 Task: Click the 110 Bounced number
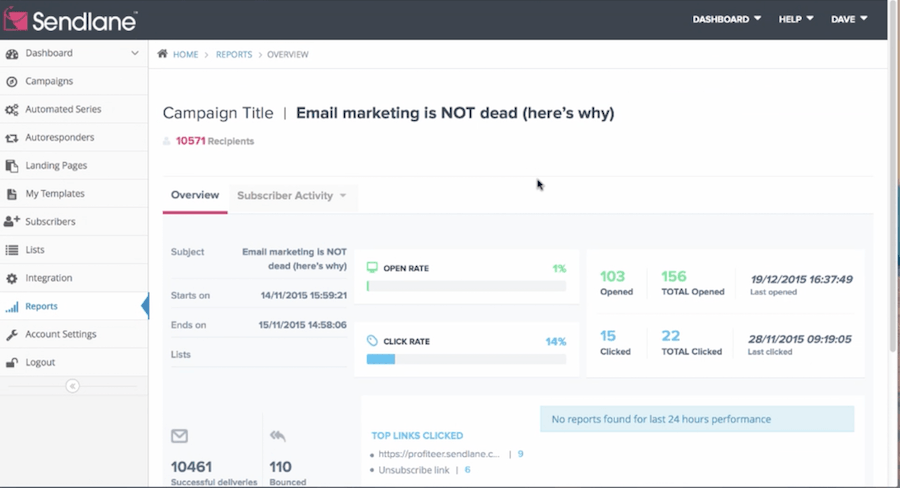pyautogui.click(x=281, y=467)
